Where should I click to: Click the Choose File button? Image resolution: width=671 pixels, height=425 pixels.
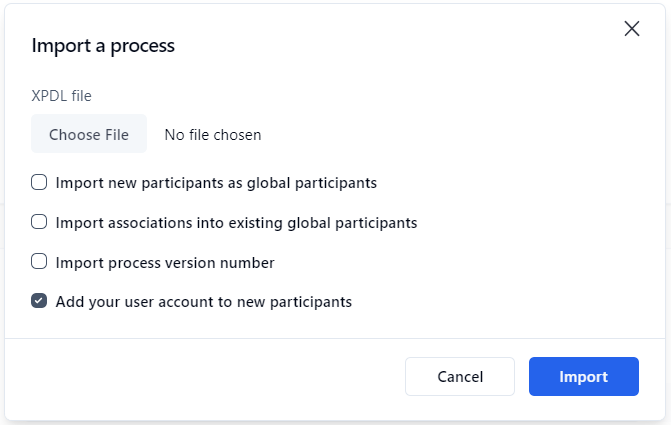(89, 135)
